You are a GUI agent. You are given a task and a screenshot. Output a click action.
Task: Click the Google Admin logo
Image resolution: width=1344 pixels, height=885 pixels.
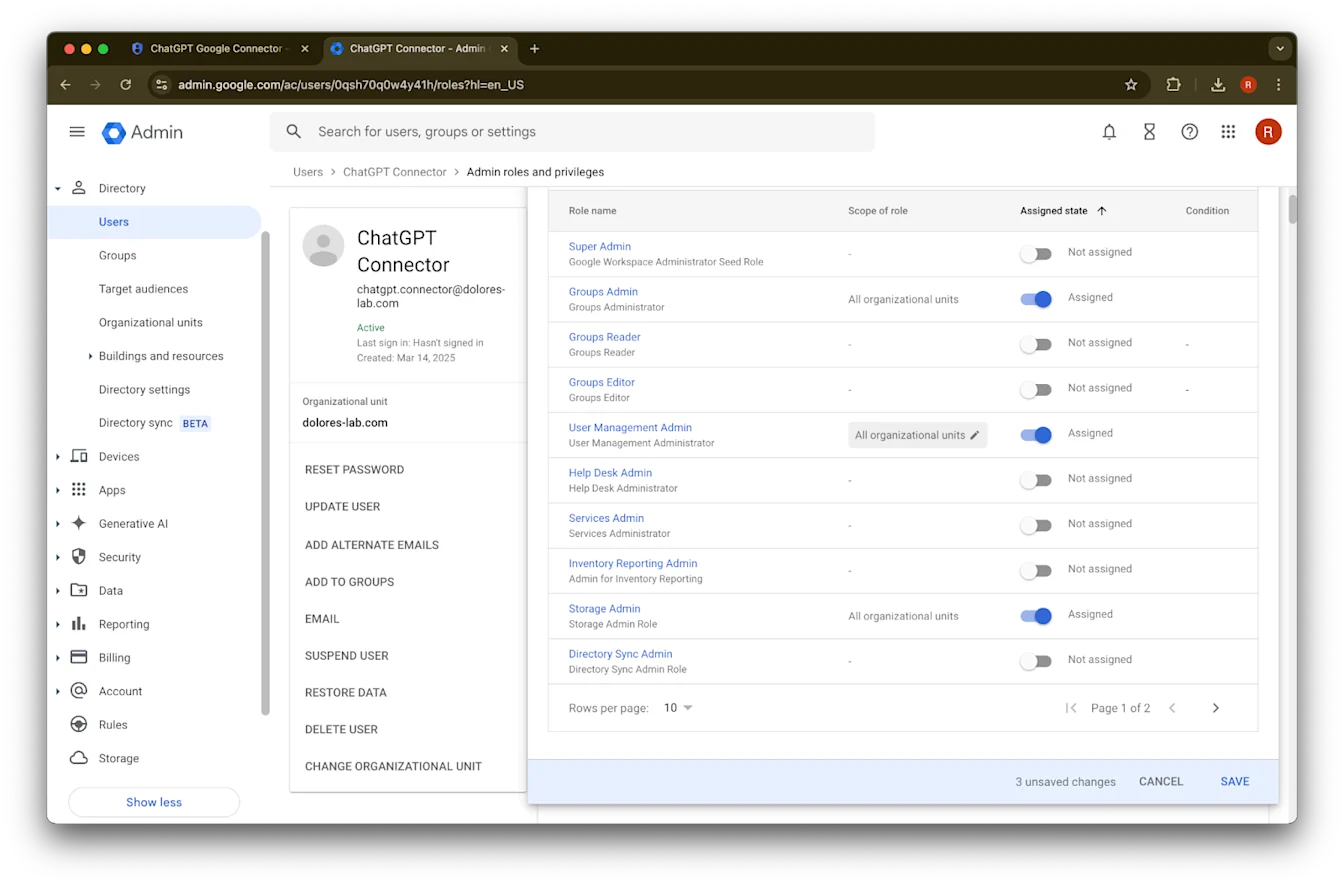tap(143, 132)
